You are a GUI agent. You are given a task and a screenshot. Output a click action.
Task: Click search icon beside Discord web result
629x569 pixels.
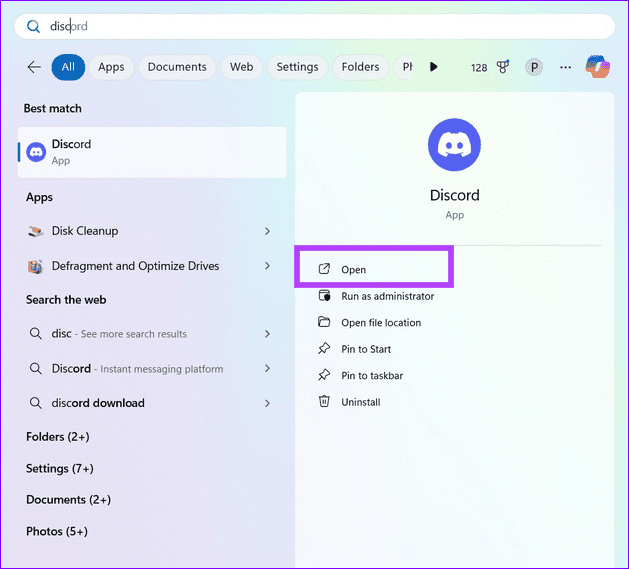point(35,368)
